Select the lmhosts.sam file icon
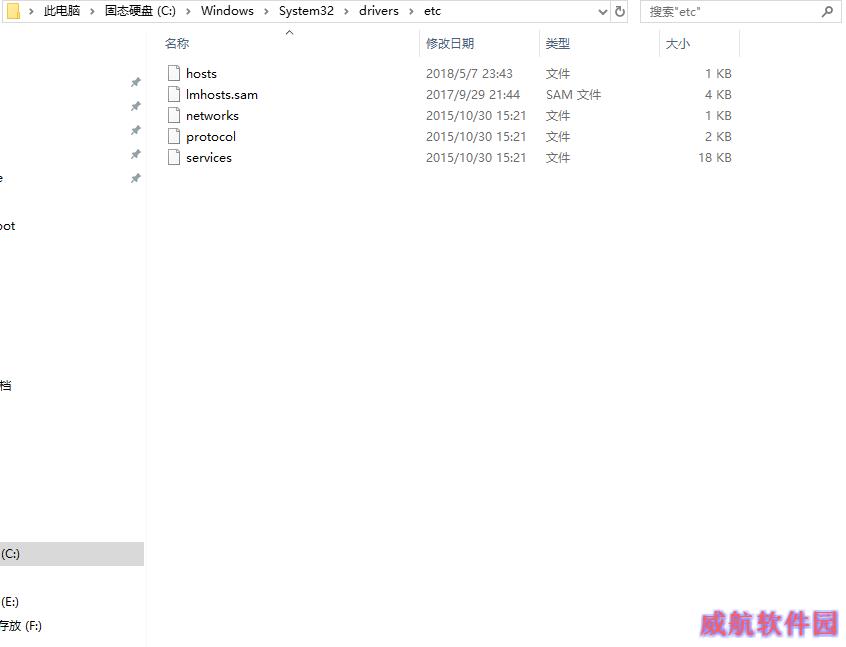 coord(174,94)
